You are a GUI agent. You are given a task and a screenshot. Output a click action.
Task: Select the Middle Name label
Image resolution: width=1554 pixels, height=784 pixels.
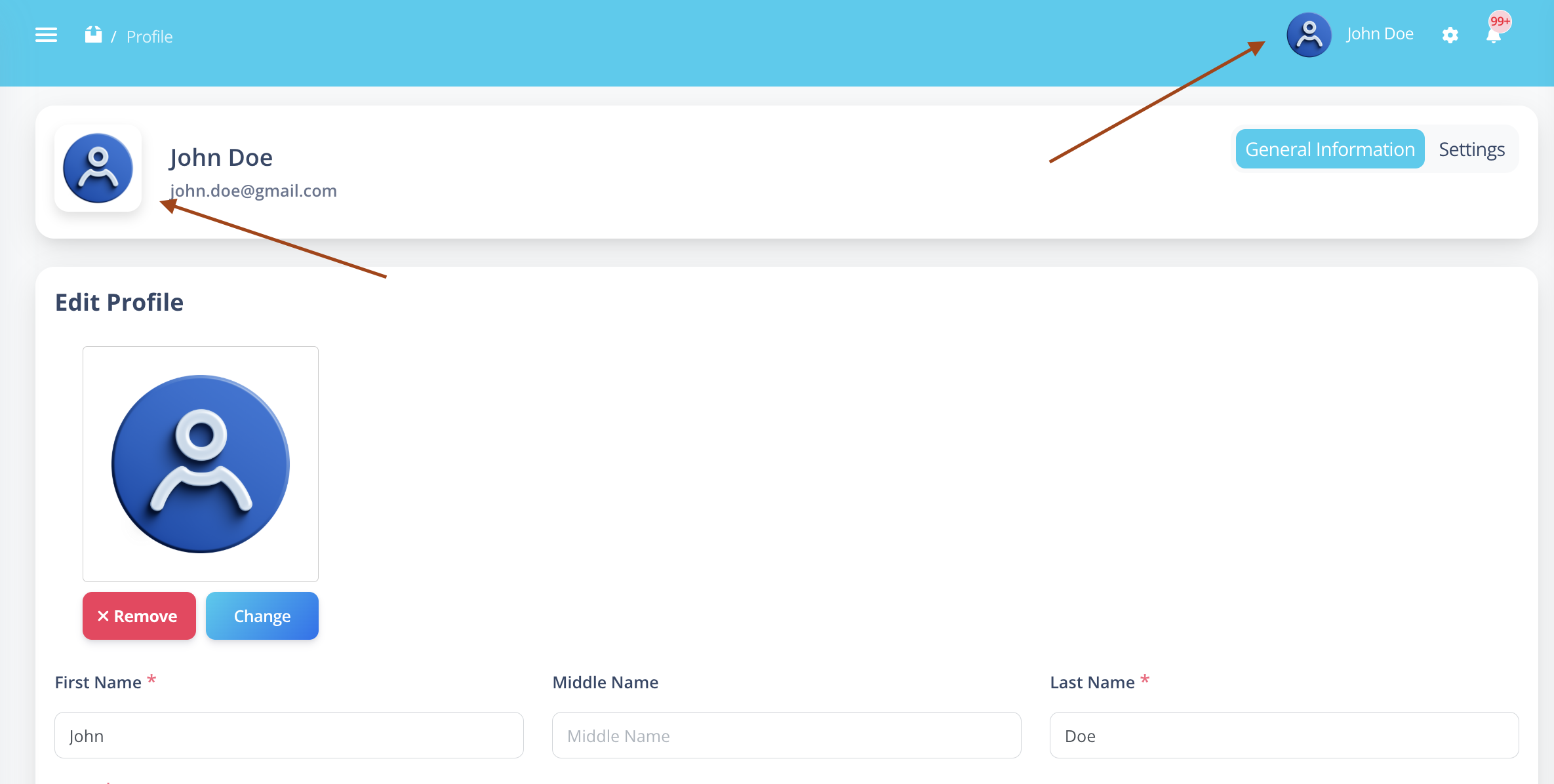point(605,682)
